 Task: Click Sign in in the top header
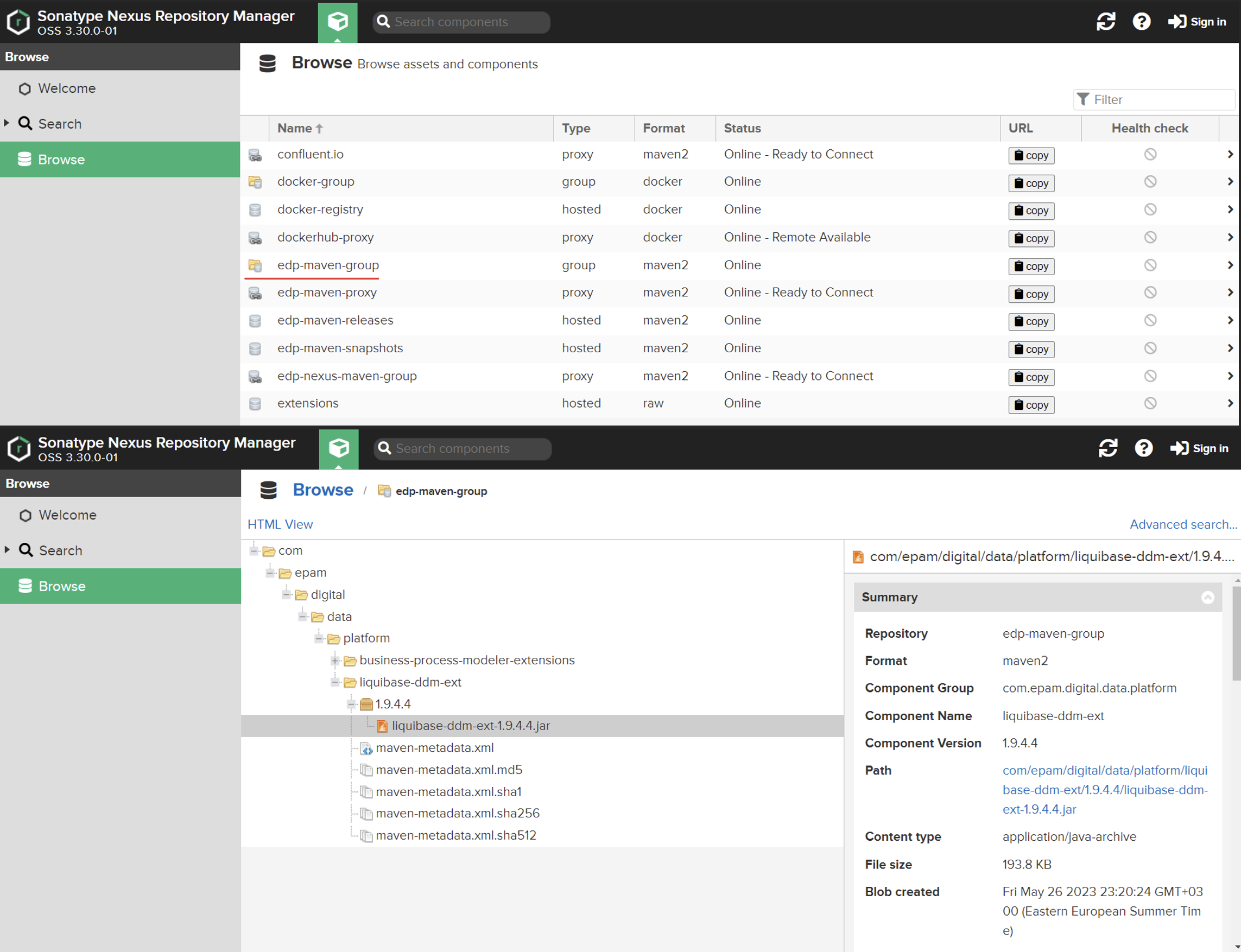(1197, 22)
